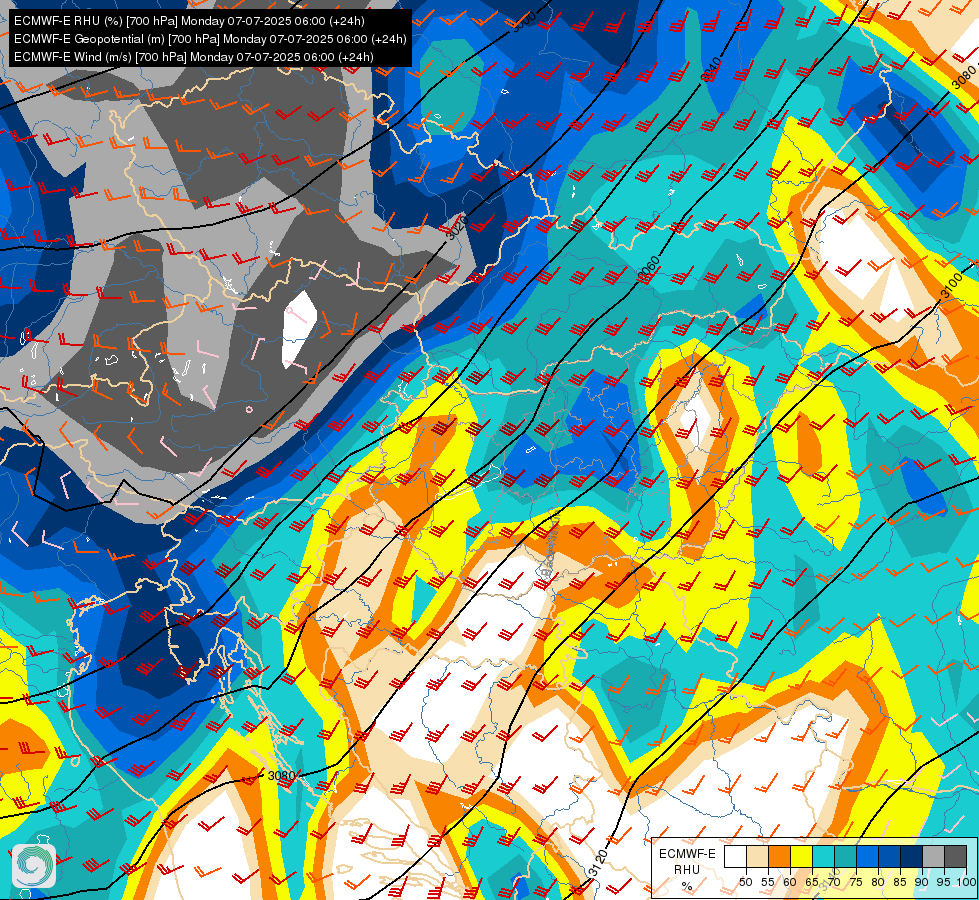Click the beige 50-55% legend swatch
Image resolution: width=979 pixels, height=900 pixels.
point(757,856)
